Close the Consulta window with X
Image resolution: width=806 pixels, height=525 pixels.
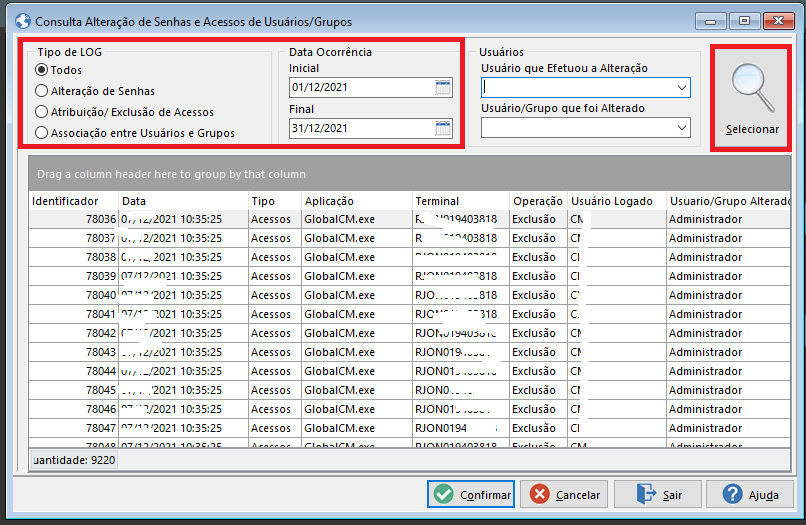coord(778,21)
